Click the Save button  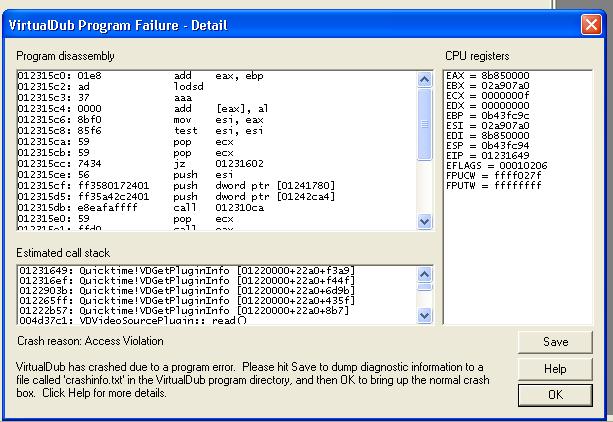[x=555, y=342]
